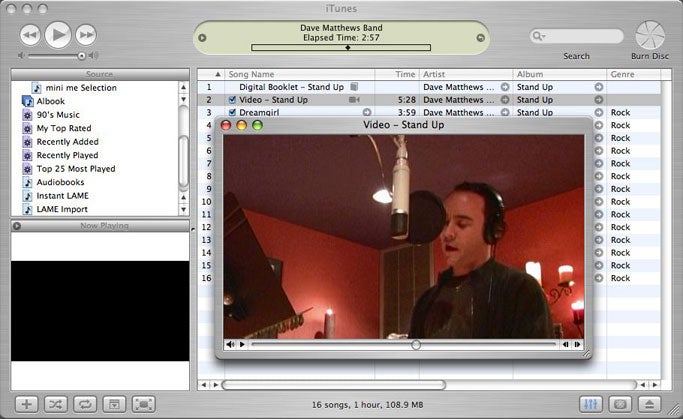Create a new playlist with plus button
Image resolution: width=683 pixels, height=419 pixels.
point(27,404)
